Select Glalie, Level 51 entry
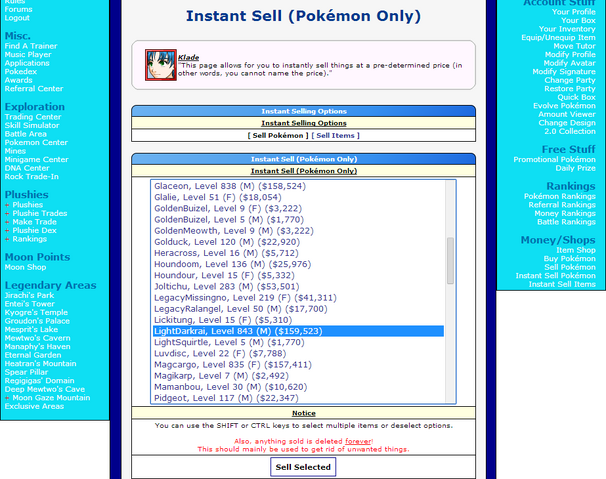 click(x=298, y=197)
